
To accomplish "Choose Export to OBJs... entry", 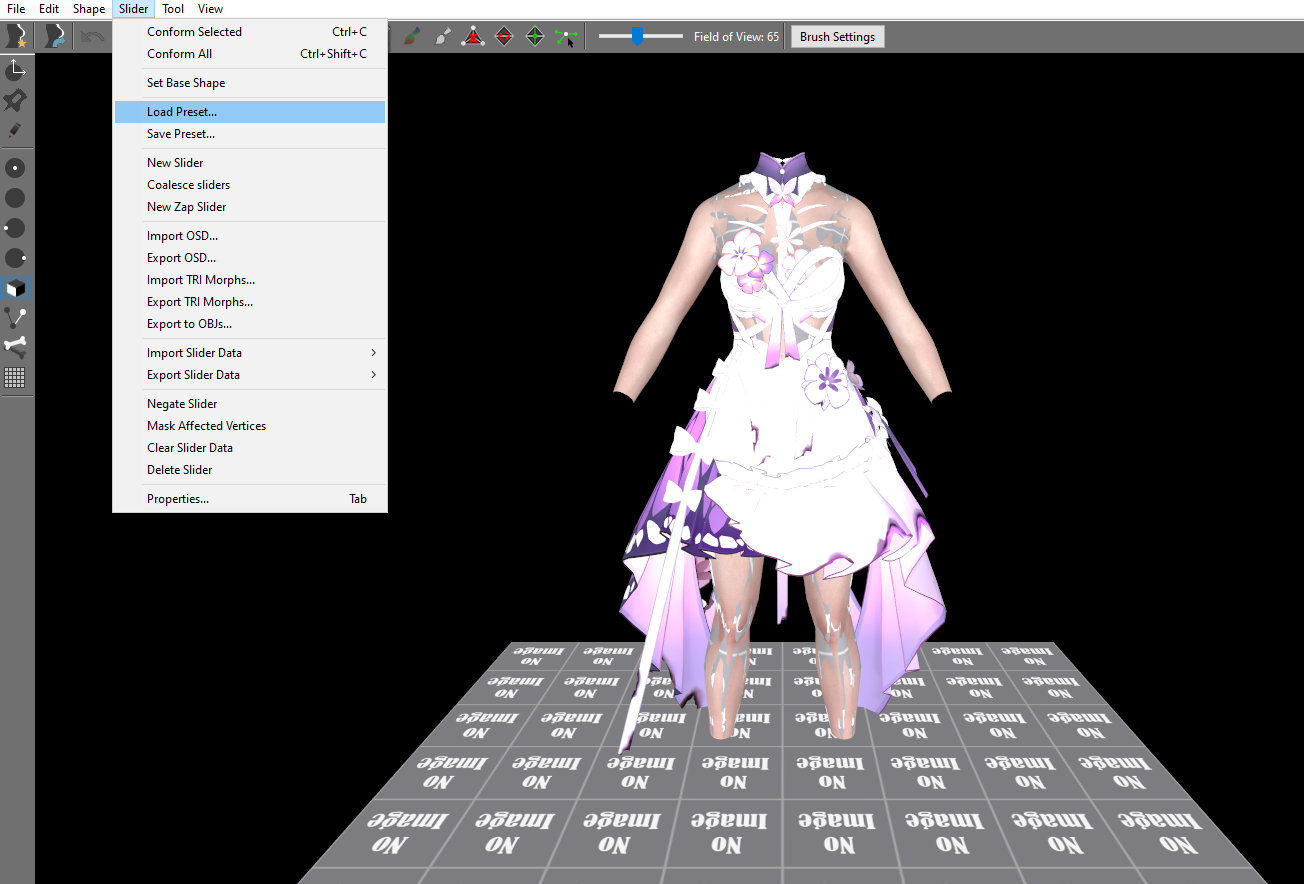I will coord(250,324).
